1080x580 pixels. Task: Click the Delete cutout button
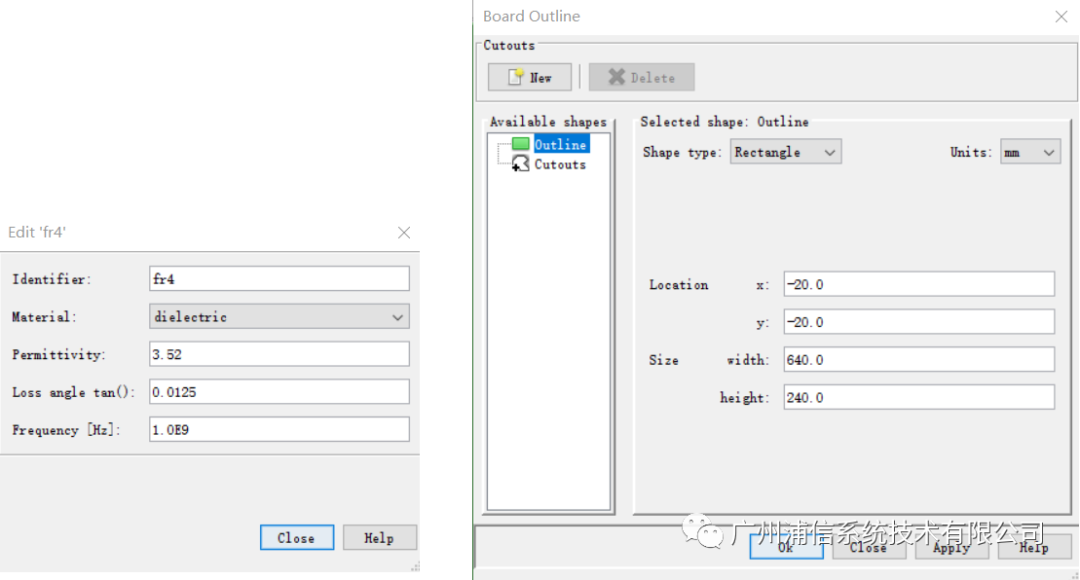tap(641, 78)
